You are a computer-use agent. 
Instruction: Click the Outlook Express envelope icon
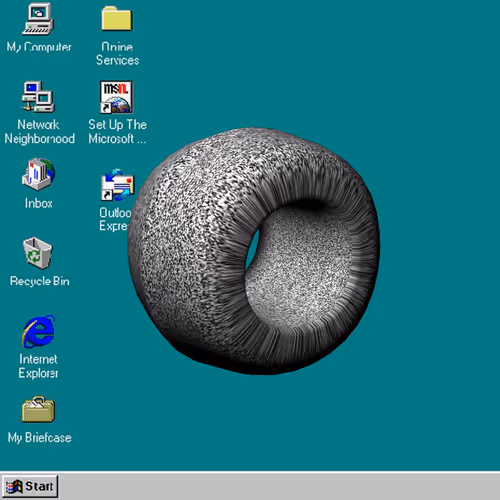coord(117,185)
